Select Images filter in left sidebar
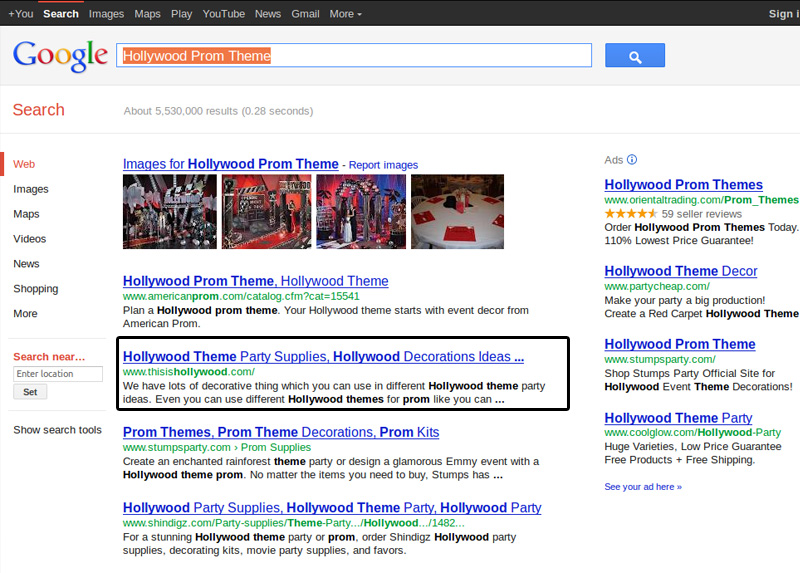800x573 pixels. (31, 189)
